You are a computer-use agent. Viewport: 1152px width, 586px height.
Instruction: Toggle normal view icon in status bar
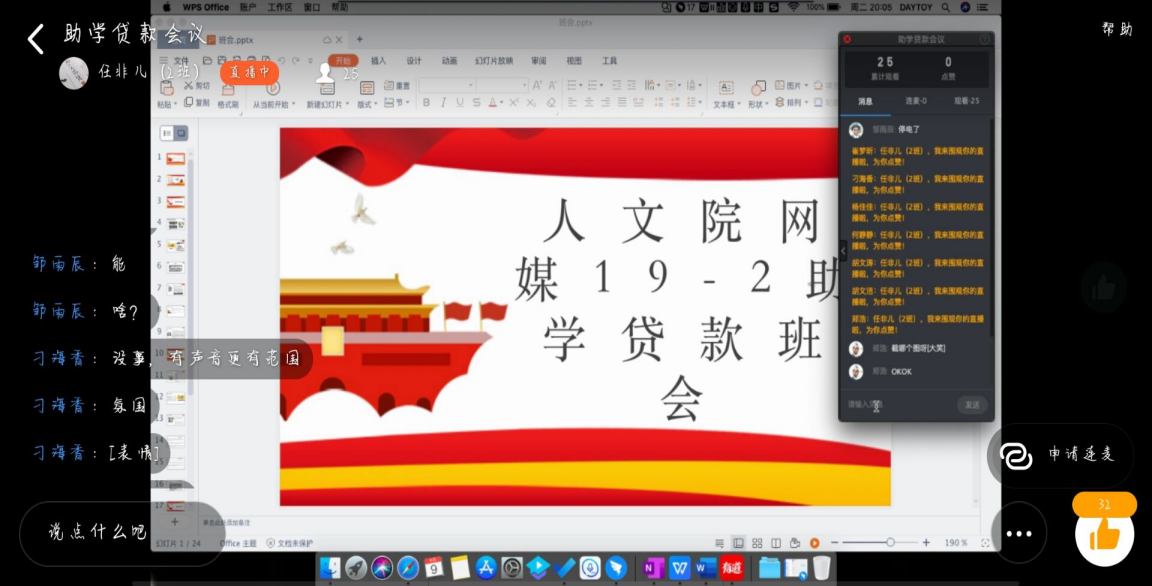click(738, 543)
